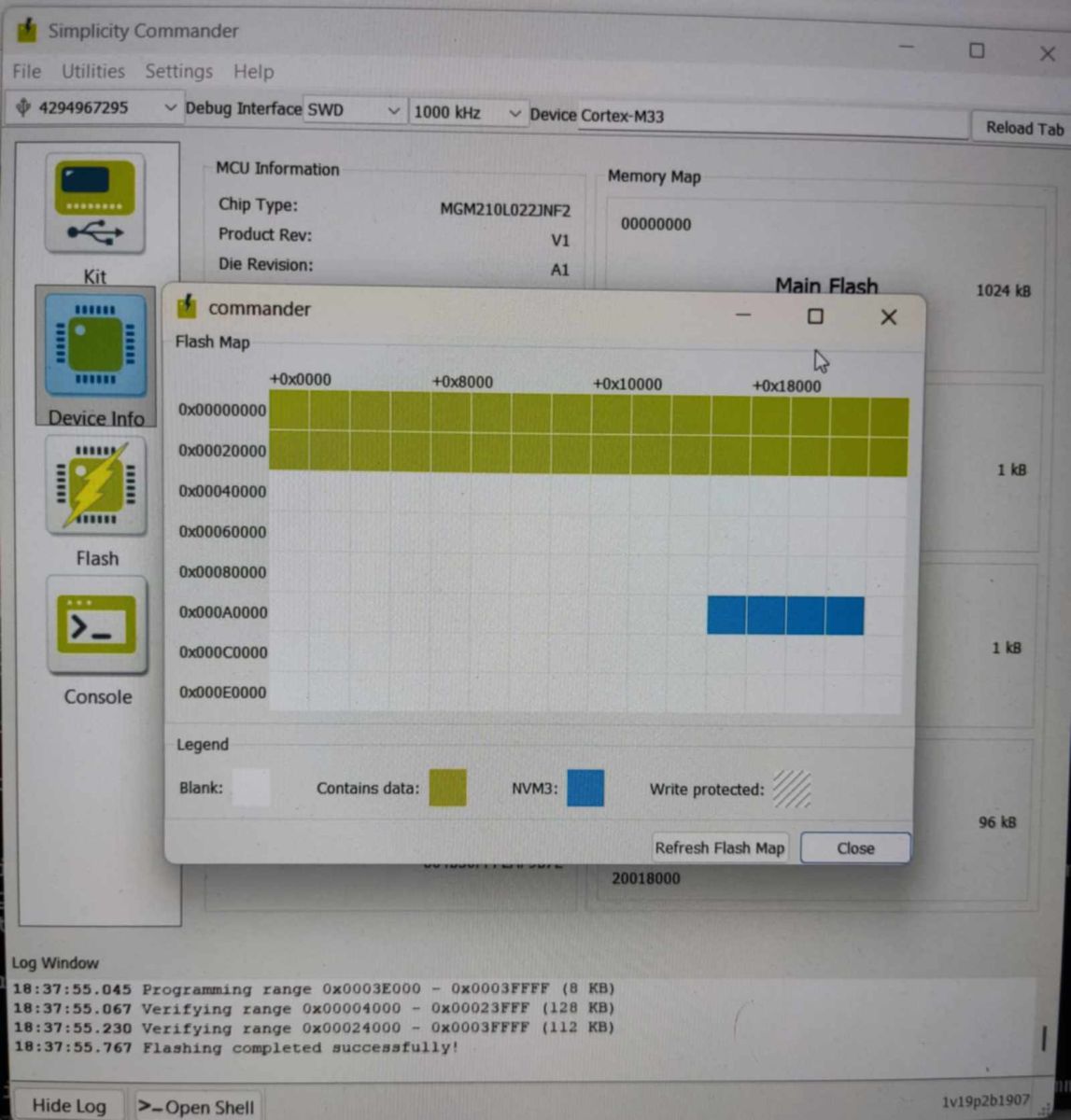Click first blue NVM3 block in row 0x000A0000
This screenshot has height=1120, width=1071.
point(726,615)
